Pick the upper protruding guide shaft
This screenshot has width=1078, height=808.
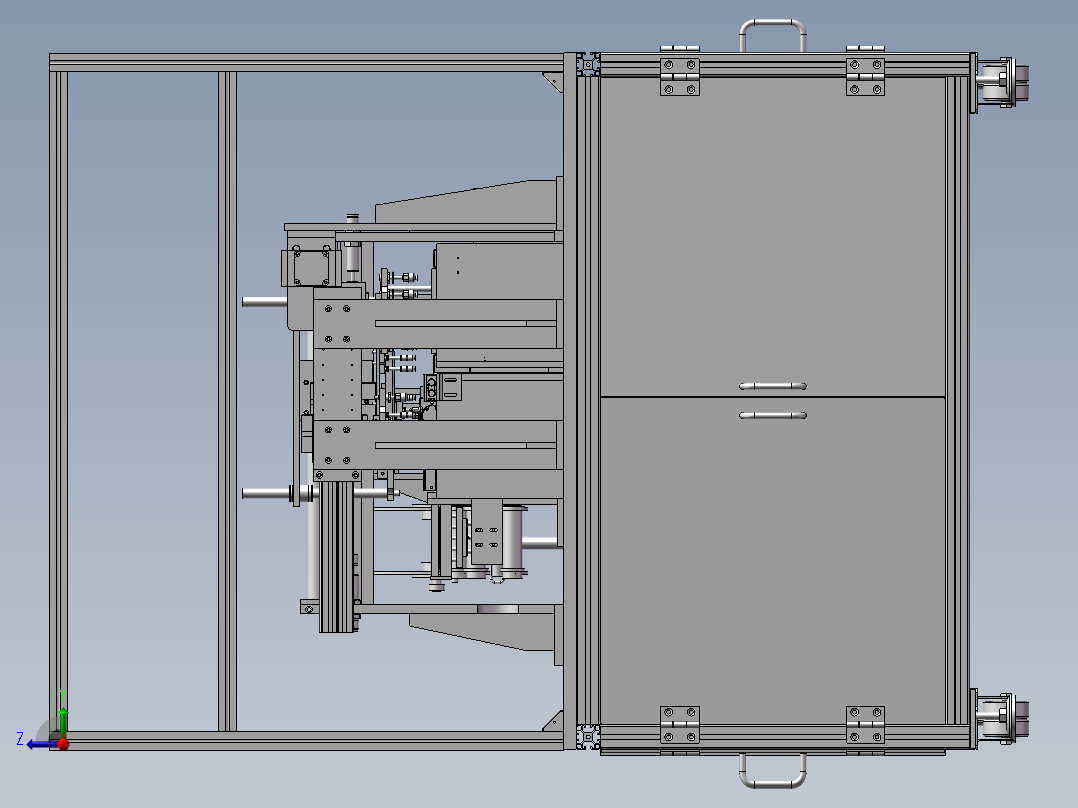coord(265,302)
